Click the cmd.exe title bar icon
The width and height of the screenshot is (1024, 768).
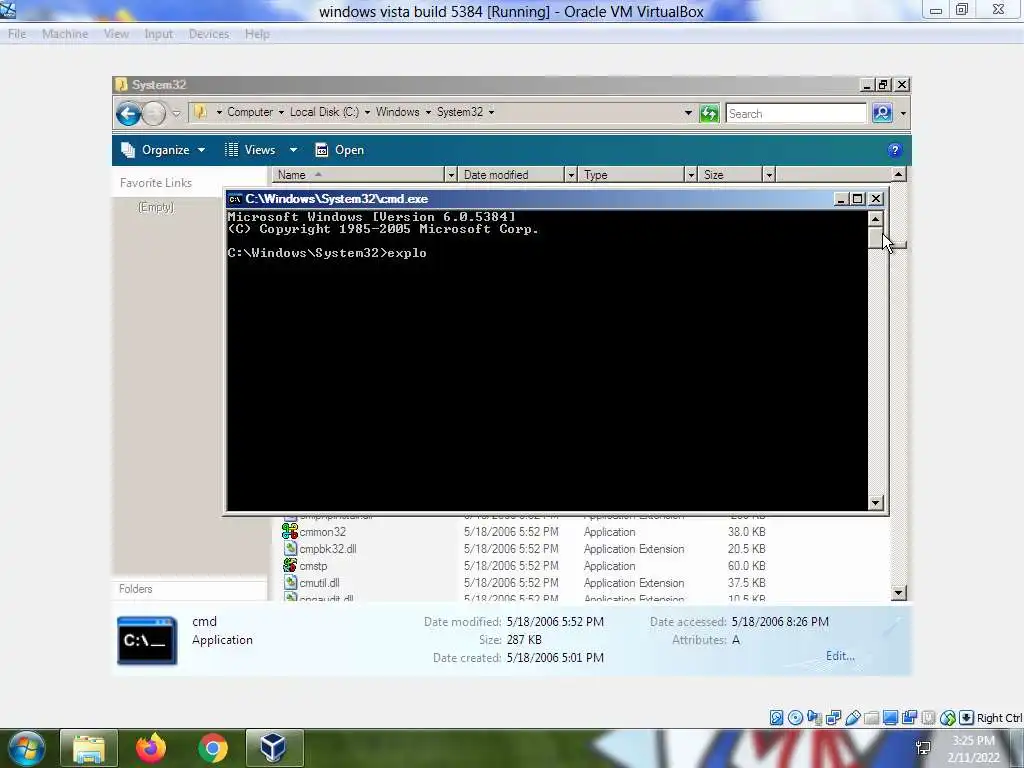234,199
